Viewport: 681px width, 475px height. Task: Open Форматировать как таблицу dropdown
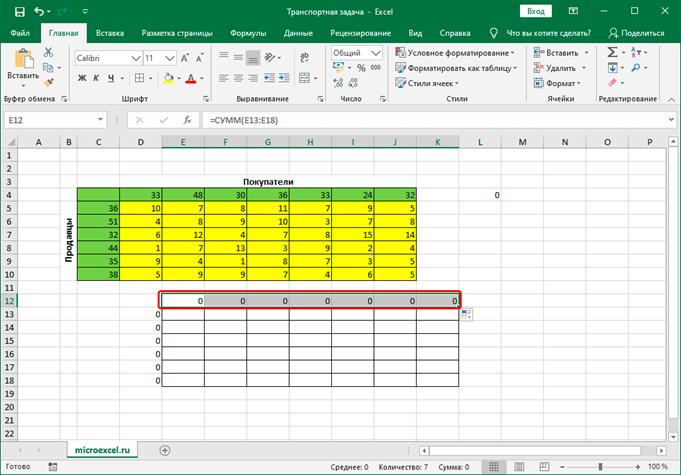tap(456, 68)
